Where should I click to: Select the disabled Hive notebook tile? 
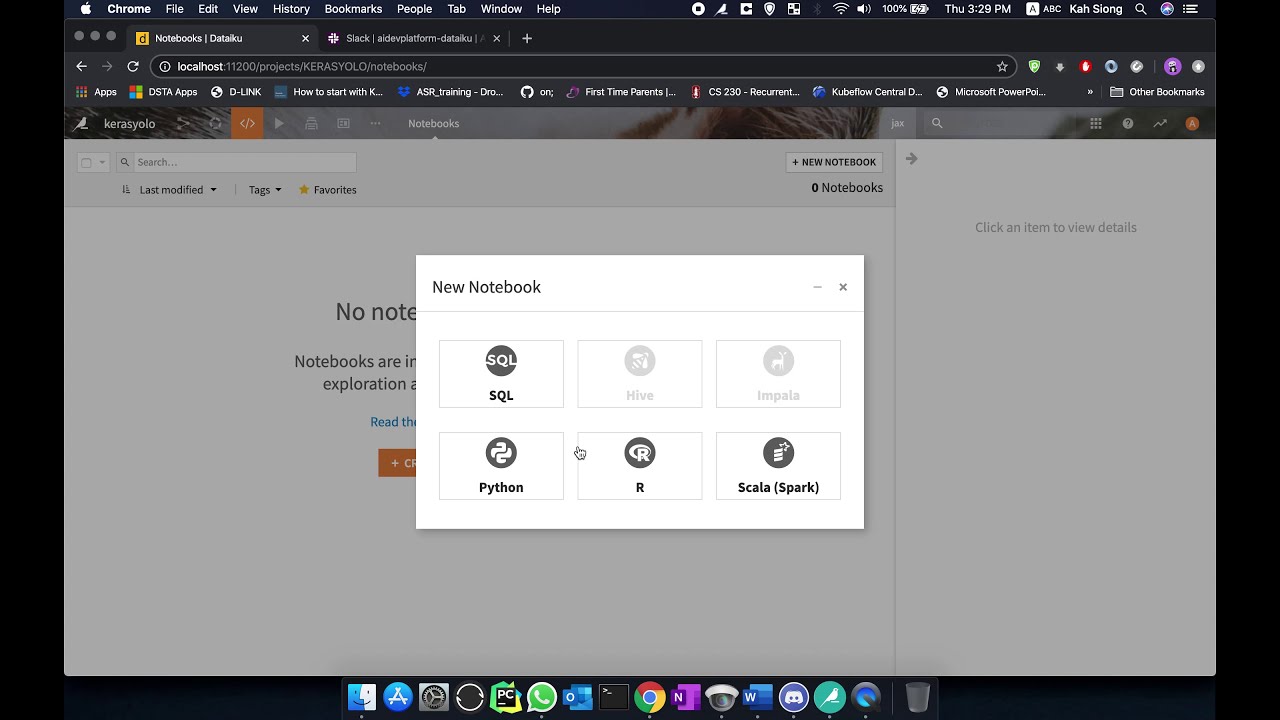[x=640, y=374]
